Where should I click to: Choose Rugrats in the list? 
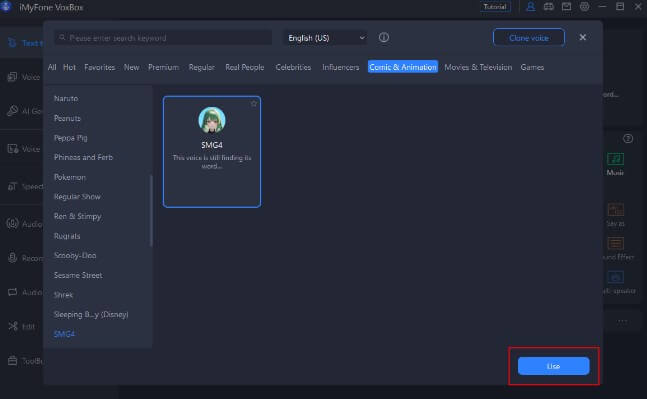coord(67,236)
